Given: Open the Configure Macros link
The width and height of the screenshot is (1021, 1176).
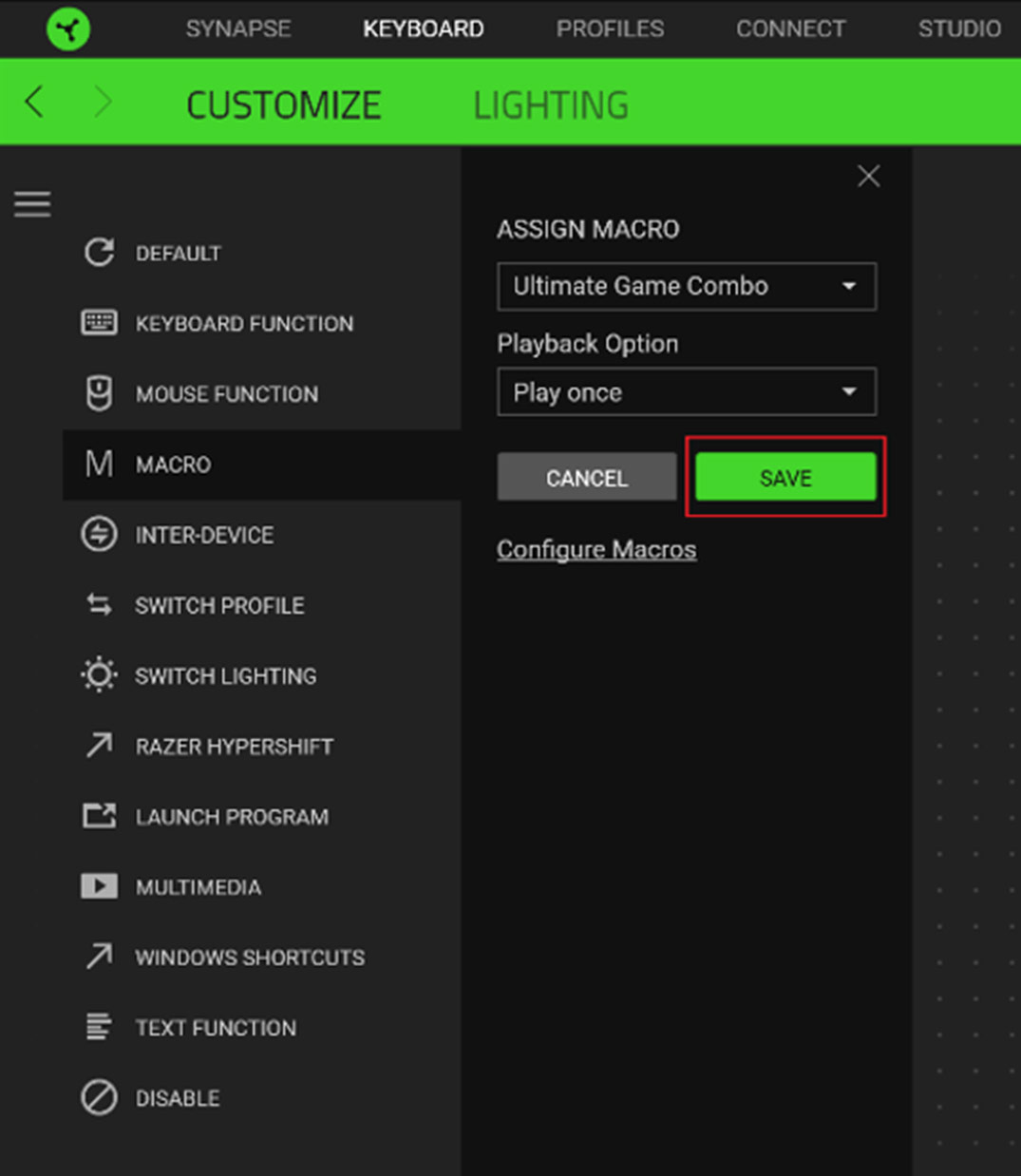Looking at the screenshot, I should [x=596, y=549].
